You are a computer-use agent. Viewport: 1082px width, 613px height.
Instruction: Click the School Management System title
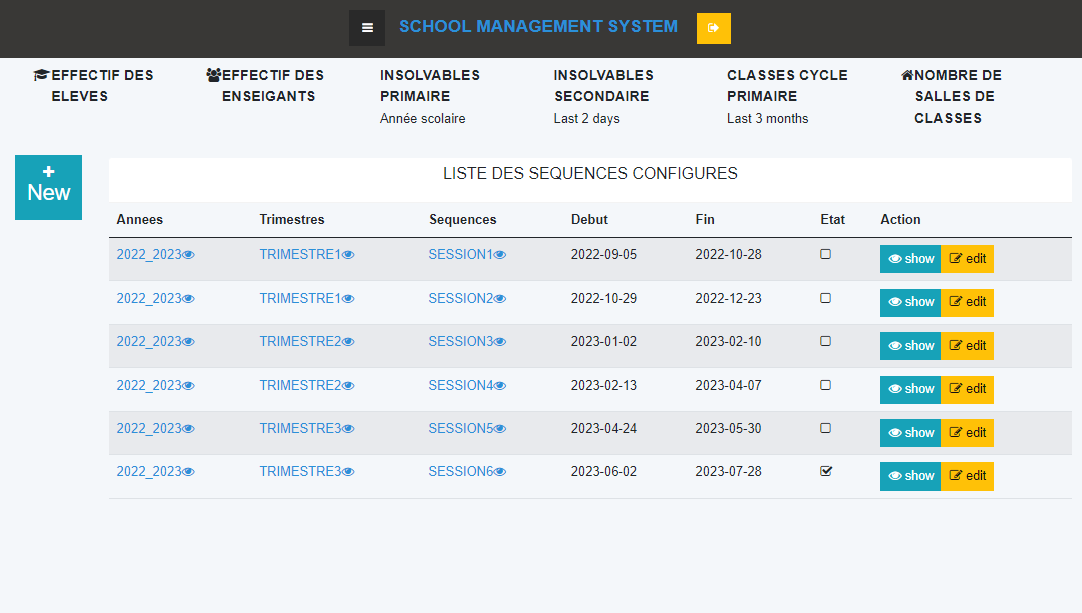538,26
